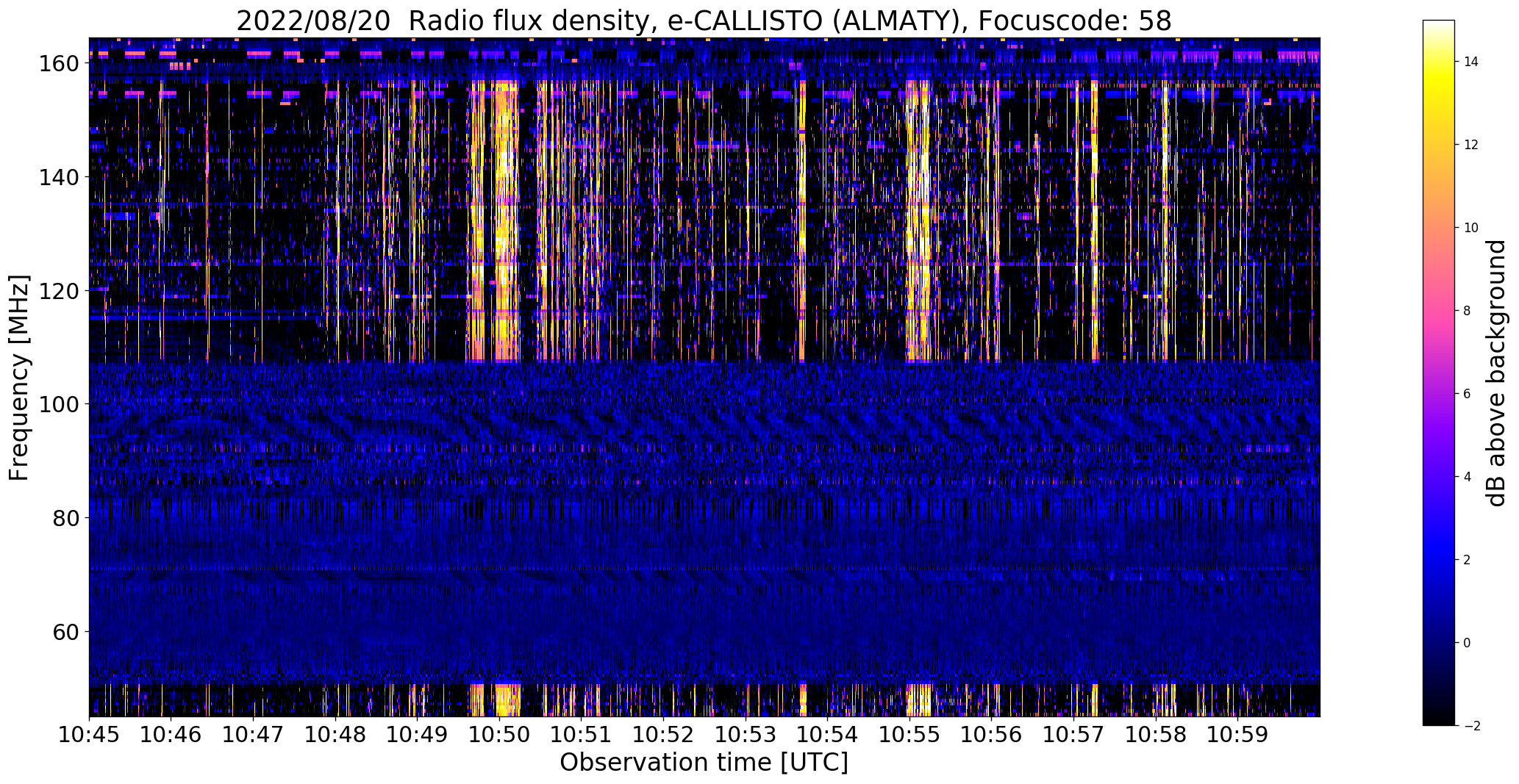Click the colorbar 10 tick label

coord(1471,228)
